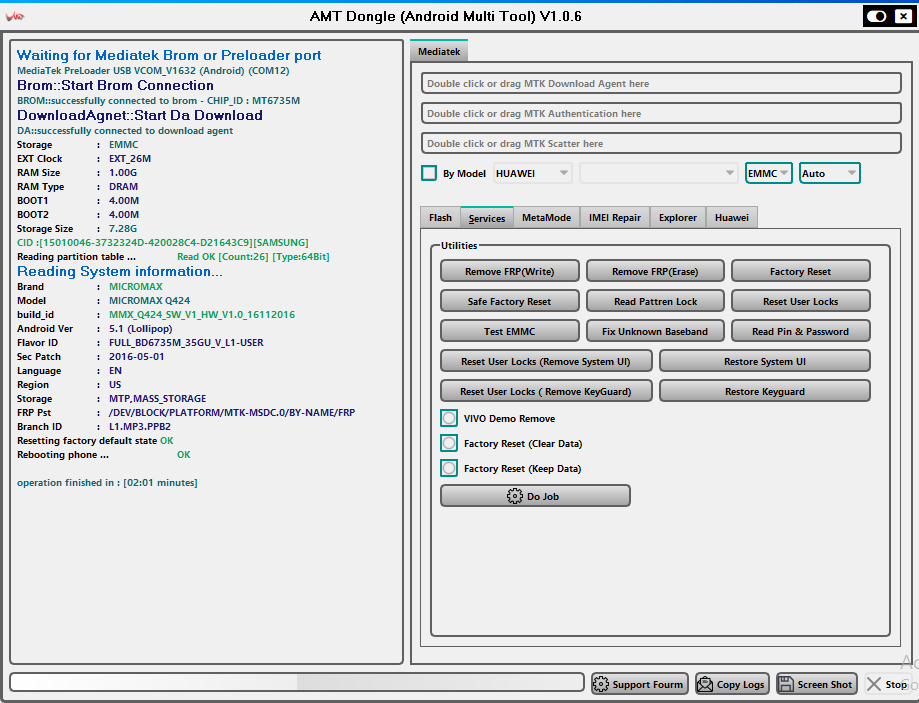Click the MediaTek PreLoader USB VCOM line
The height and width of the screenshot is (703, 919).
[153, 70]
